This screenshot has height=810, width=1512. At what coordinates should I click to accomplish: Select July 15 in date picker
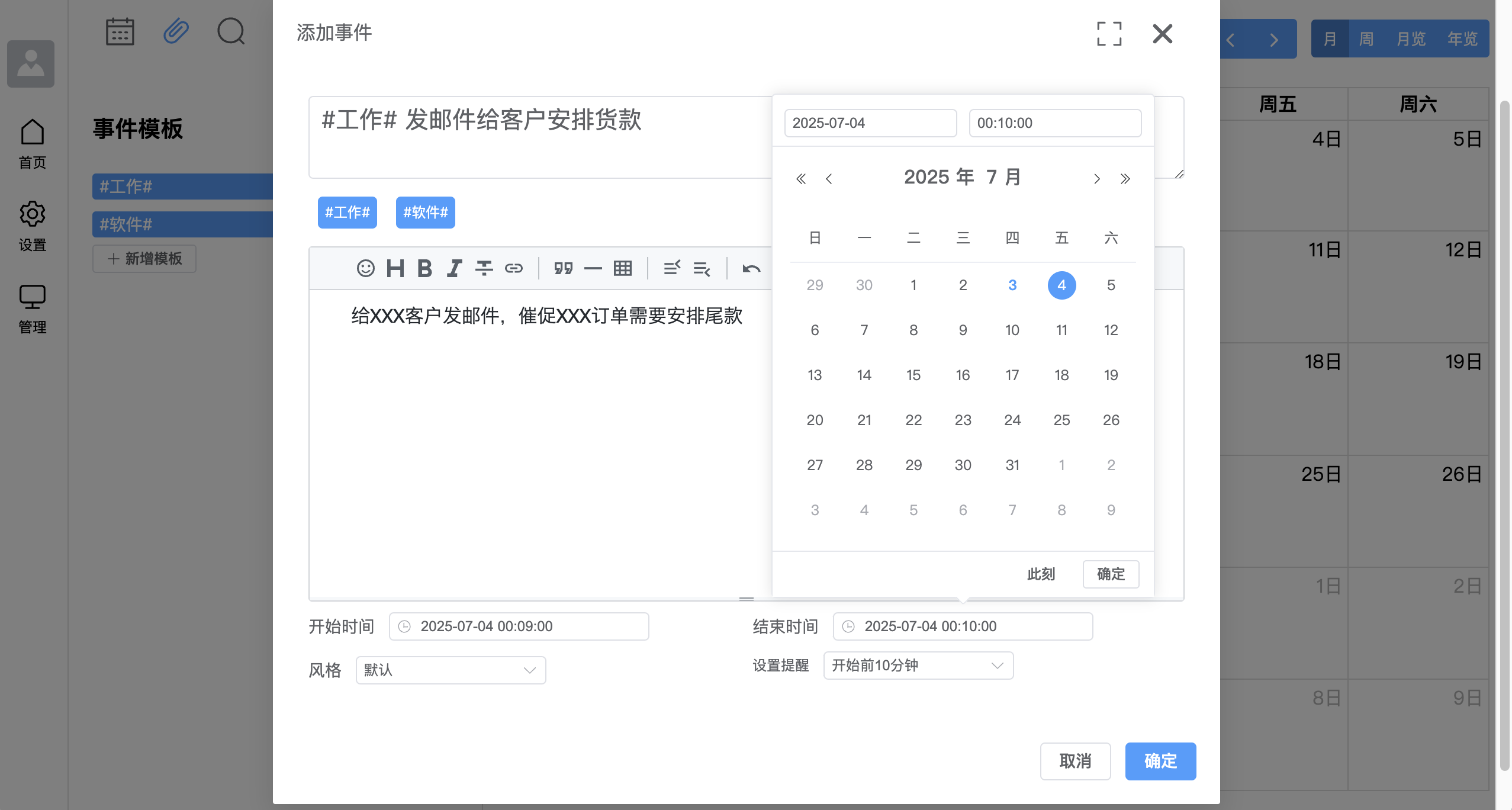pos(913,375)
